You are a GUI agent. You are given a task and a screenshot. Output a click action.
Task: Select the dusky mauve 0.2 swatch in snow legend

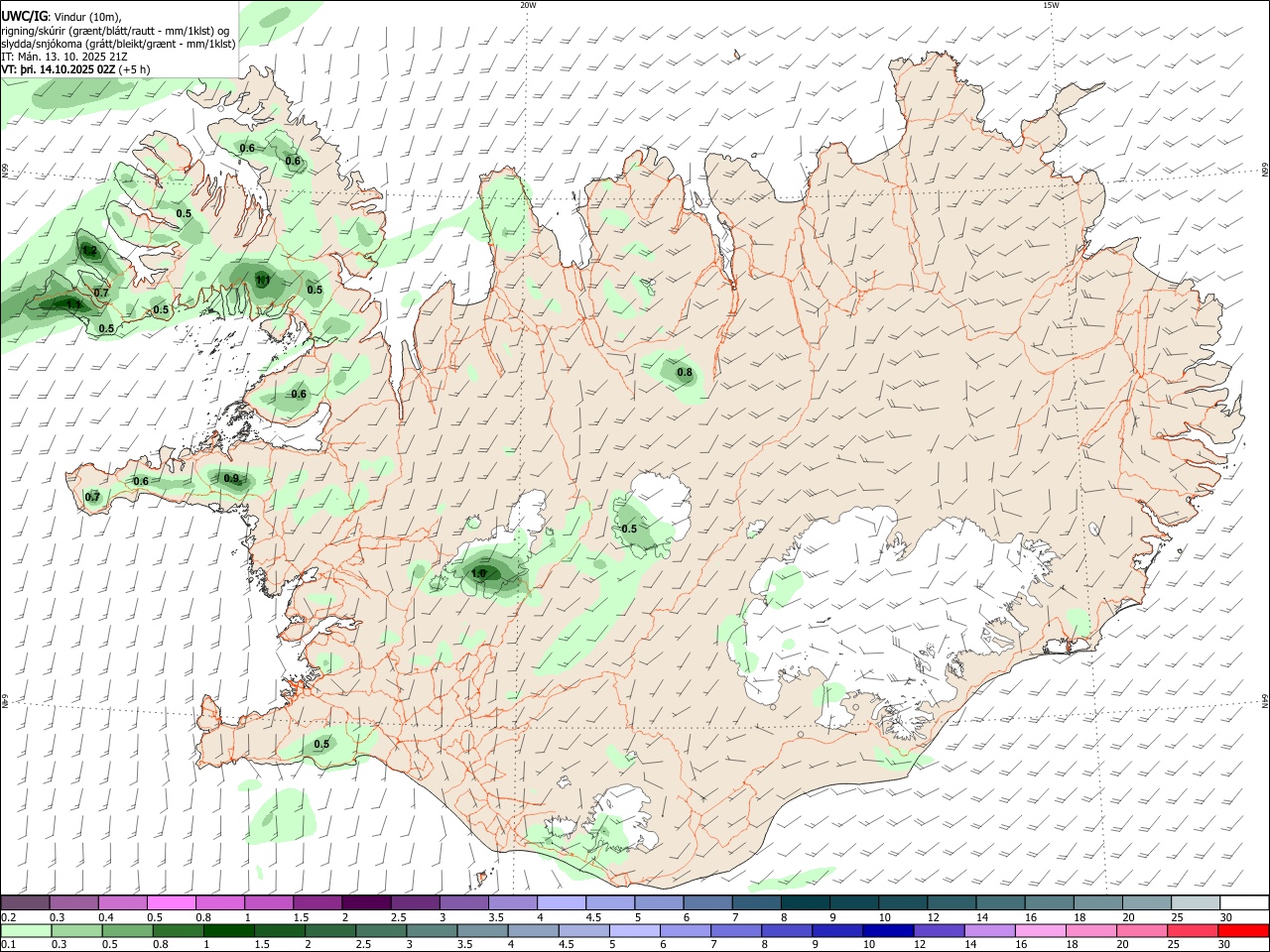point(25,902)
